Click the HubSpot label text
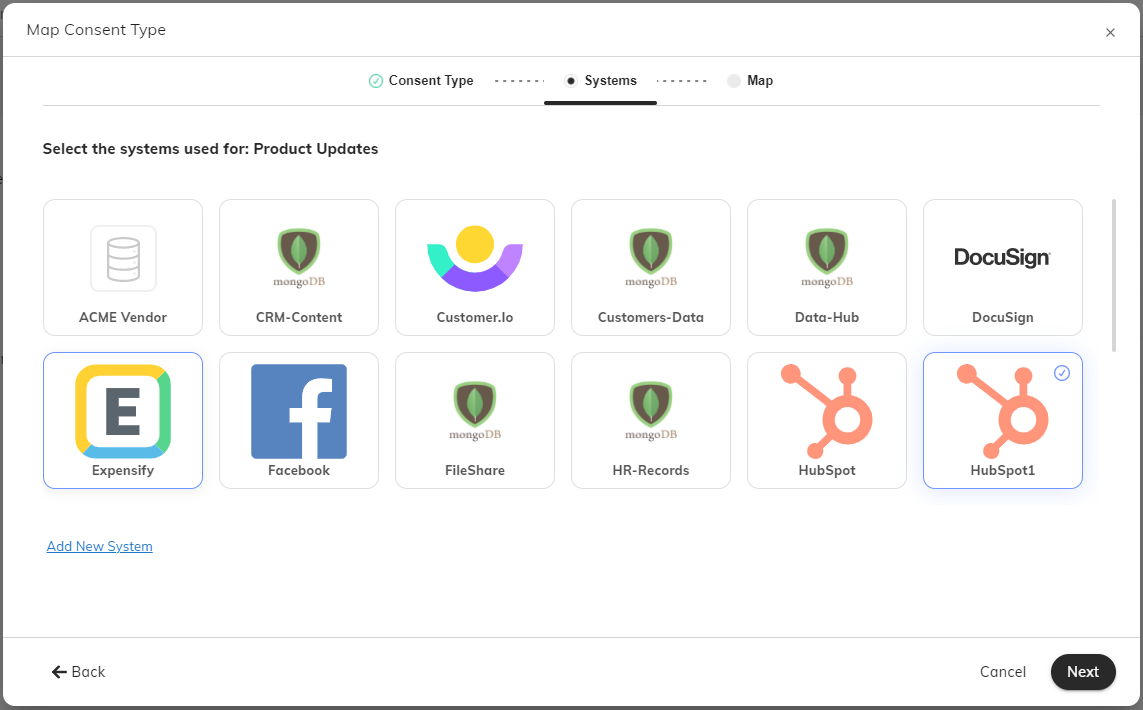The height and width of the screenshot is (710, 1143). [x=827, y=470]
